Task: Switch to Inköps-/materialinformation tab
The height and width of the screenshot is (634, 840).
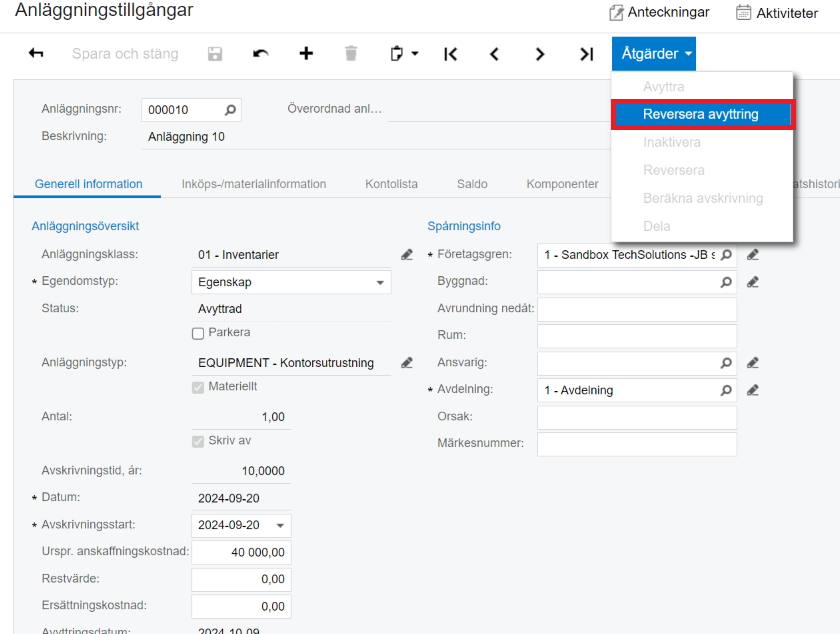Action: pos(253,184)
